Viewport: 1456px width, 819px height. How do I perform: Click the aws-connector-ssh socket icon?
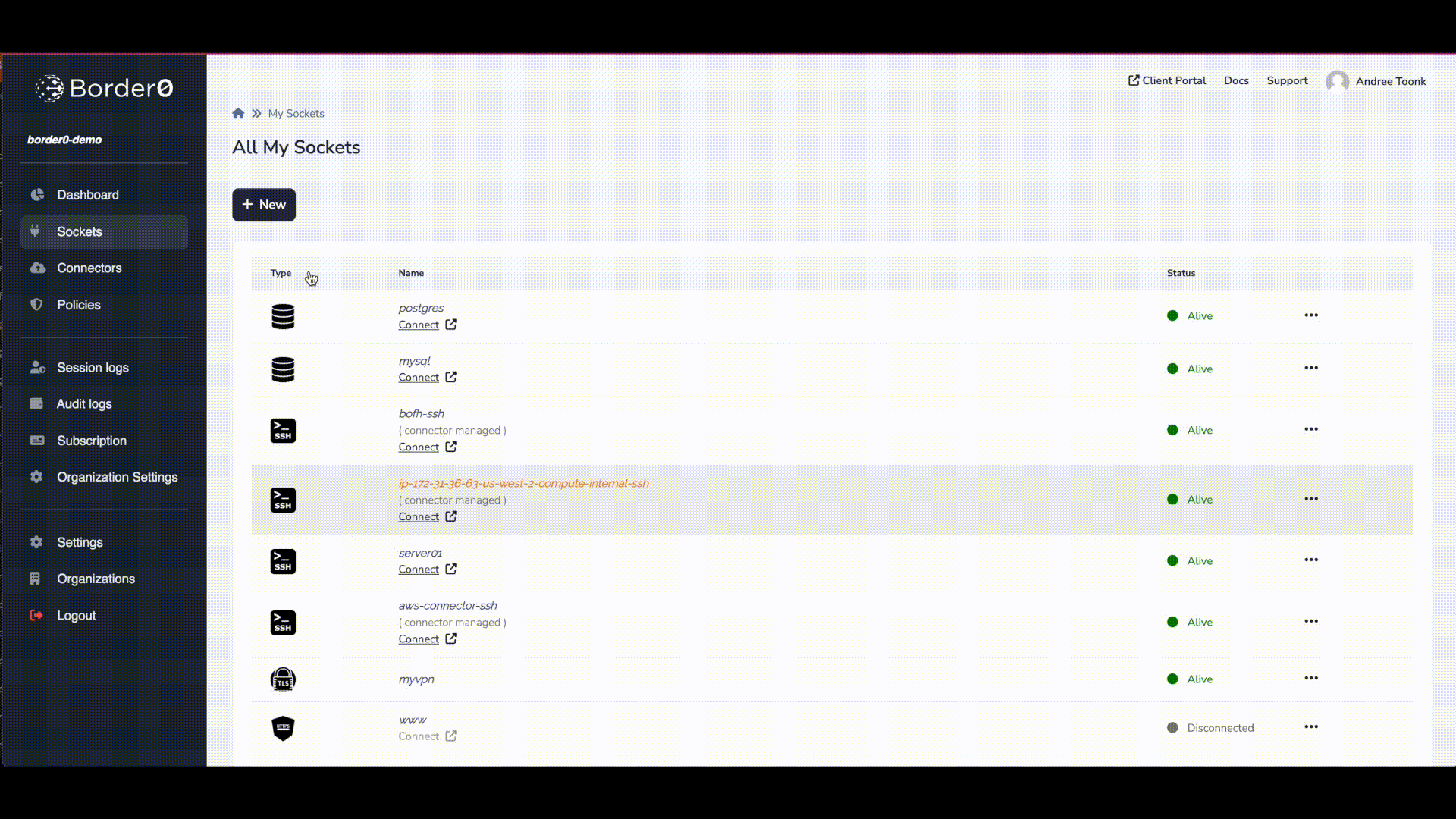[x=283, y=622]
